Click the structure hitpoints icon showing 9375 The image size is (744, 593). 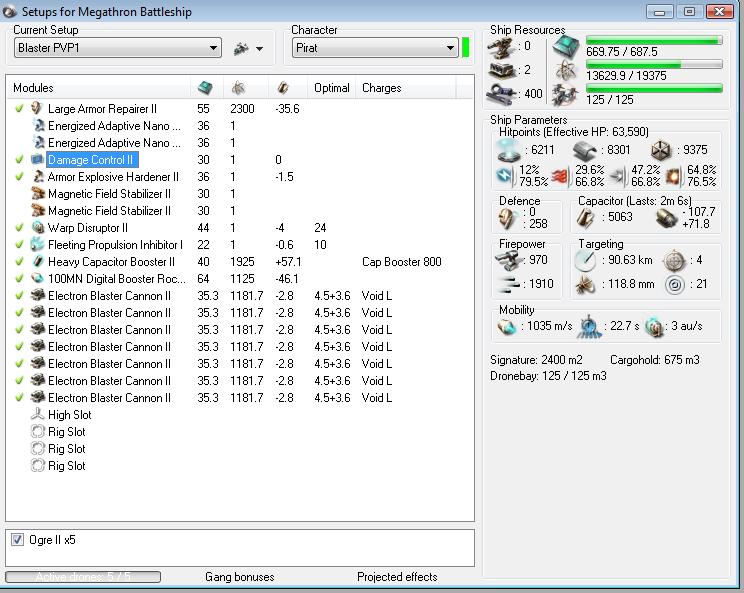660,150
